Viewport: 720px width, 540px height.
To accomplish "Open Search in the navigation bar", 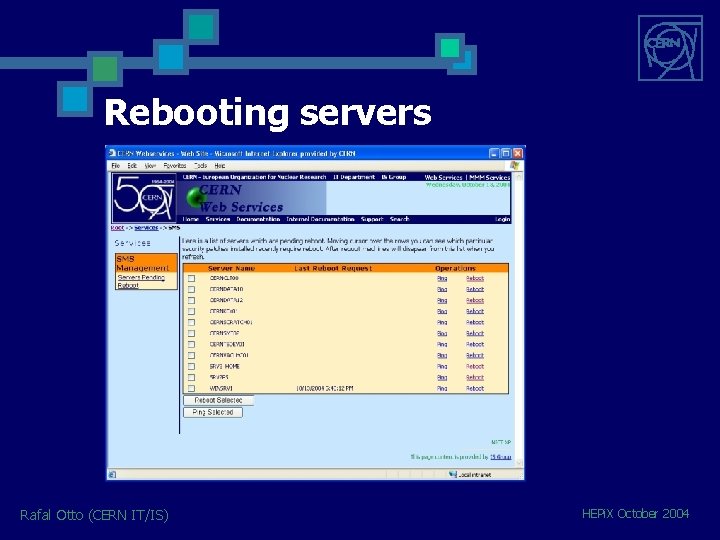I will coord(399,219).
